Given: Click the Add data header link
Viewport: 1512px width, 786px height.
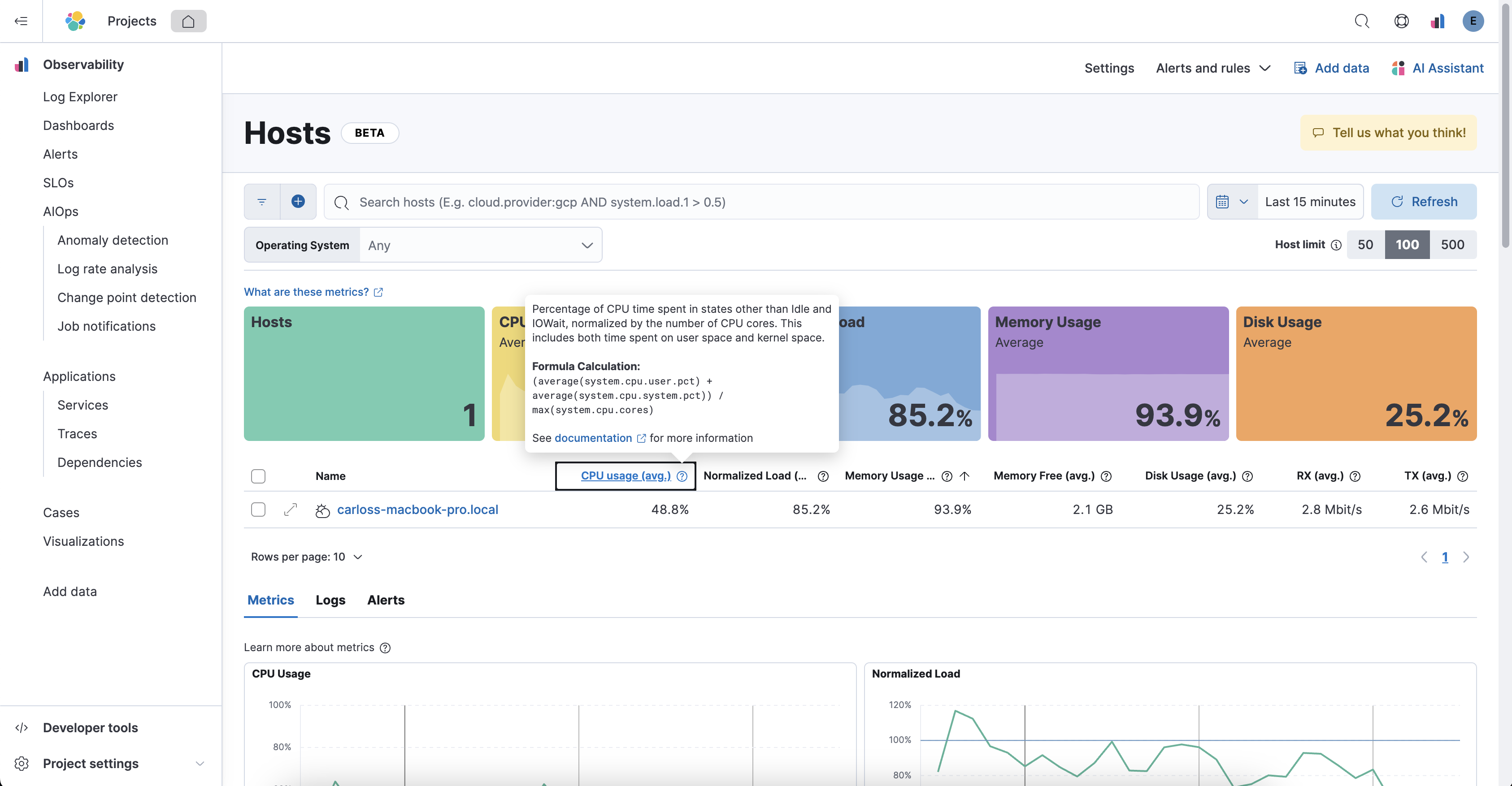Looking at the screenshot, I should pyautogui.click(x=1332, y=68).
